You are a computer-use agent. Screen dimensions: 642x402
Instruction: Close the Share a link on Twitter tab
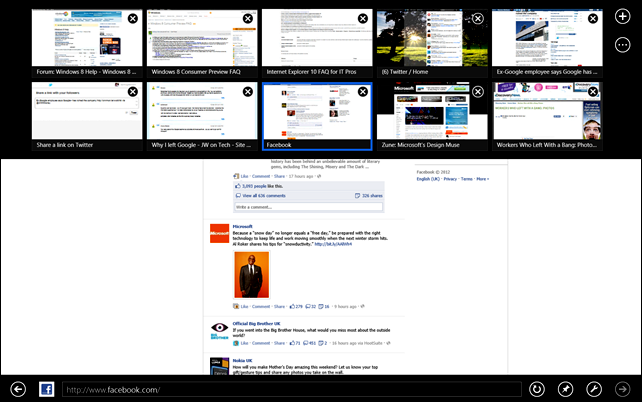pos(133,92)
